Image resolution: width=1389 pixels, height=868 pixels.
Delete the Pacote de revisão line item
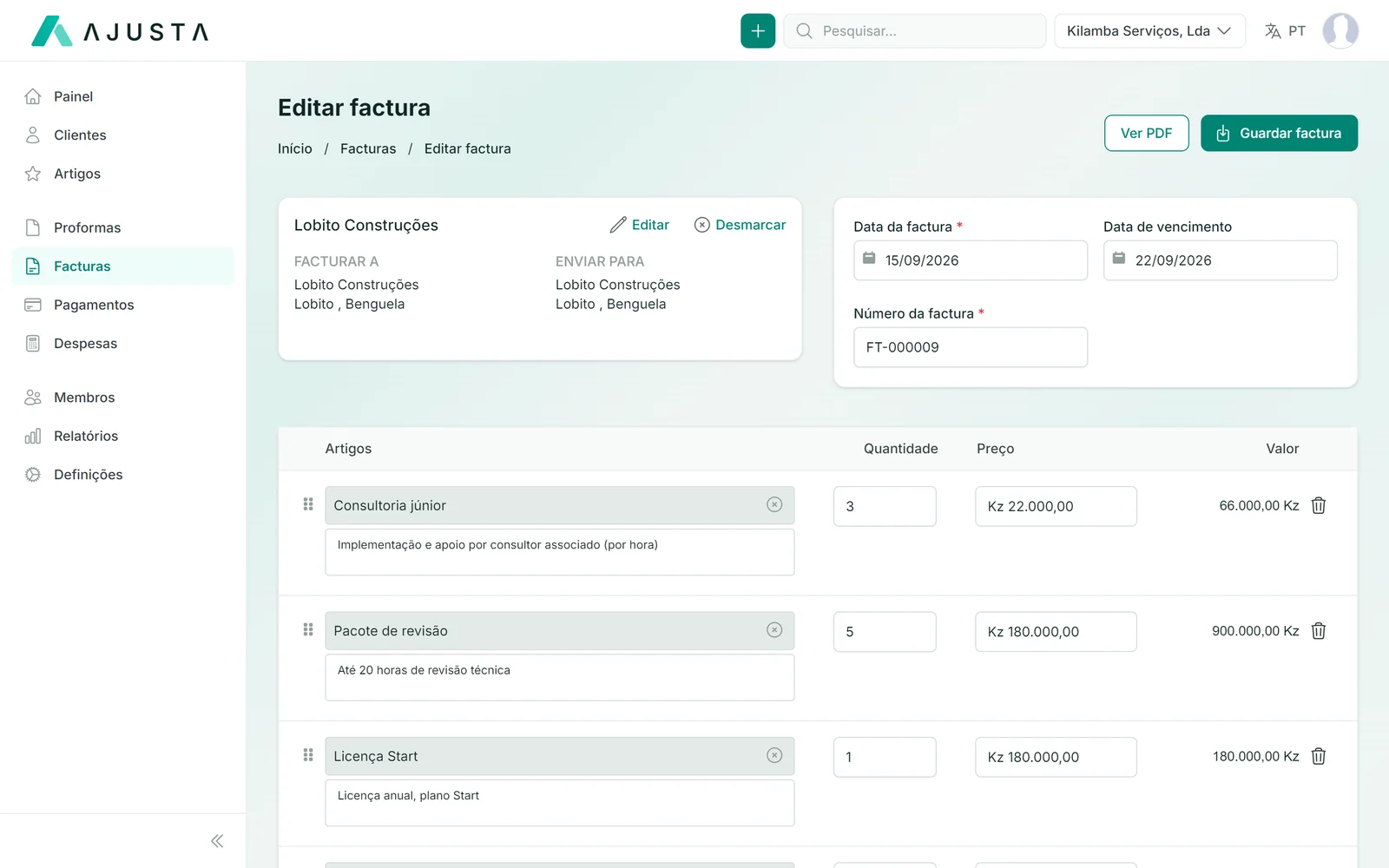click(1318, 631)
